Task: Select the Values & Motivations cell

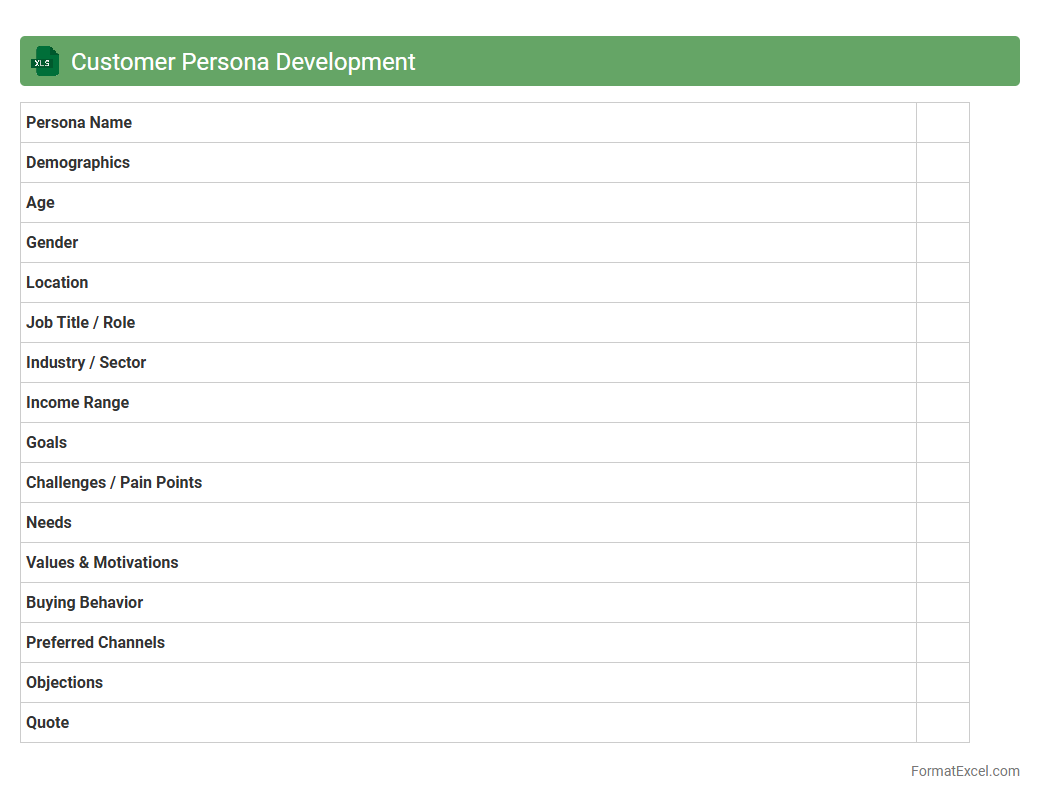Action: coord(102,562)
